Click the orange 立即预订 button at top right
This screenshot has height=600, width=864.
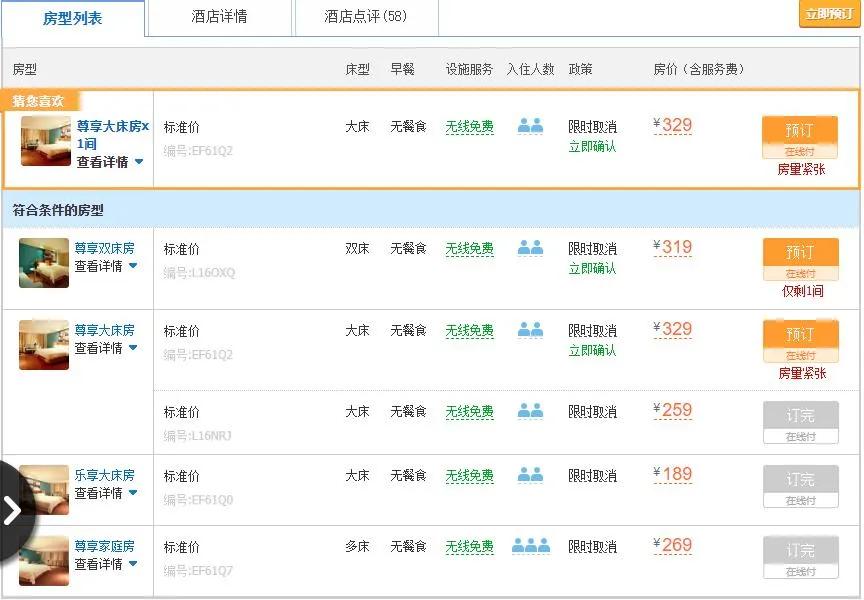coord(828,14)
